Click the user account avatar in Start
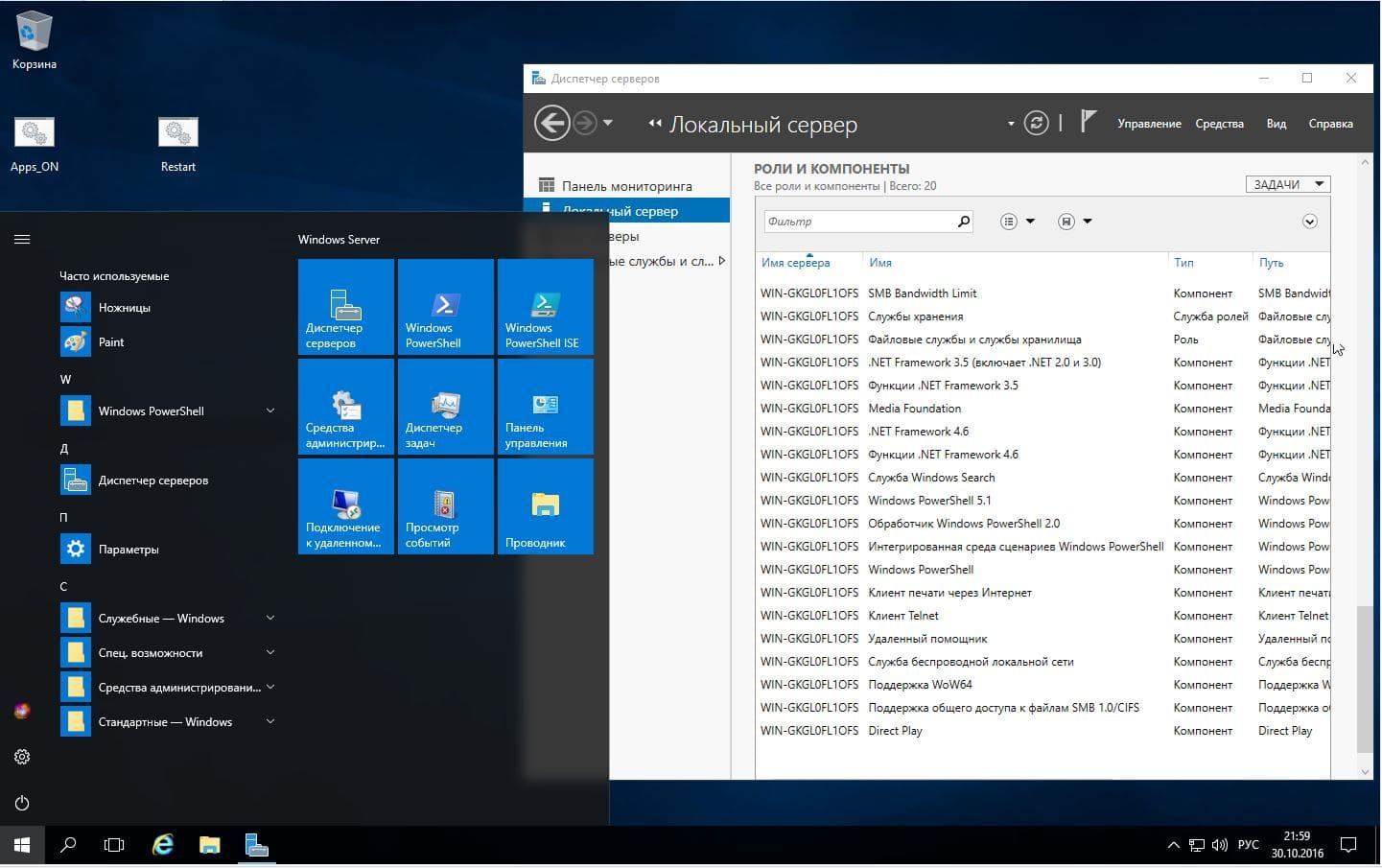This screenshot has width=1382, height=868. [x=22, y=711]
